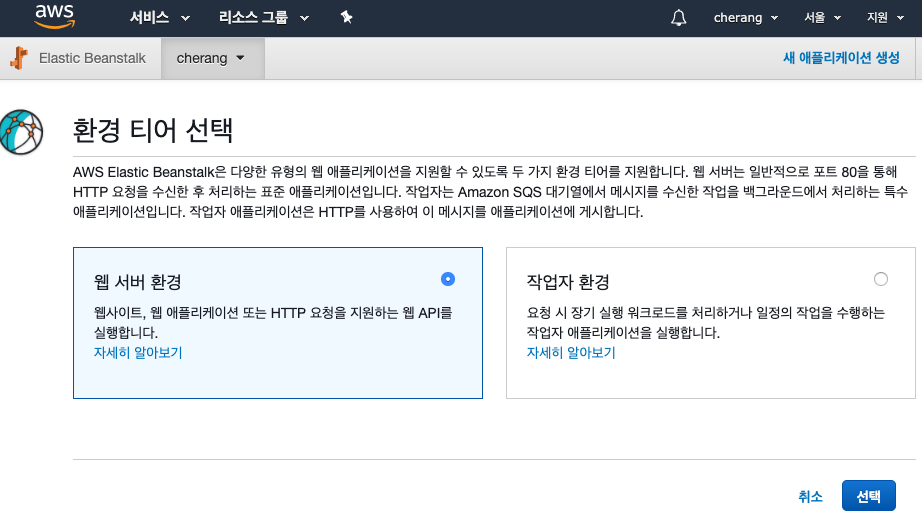Click the 작업자 환경 card title
This screenshot has width=922, height=531.
568,282
